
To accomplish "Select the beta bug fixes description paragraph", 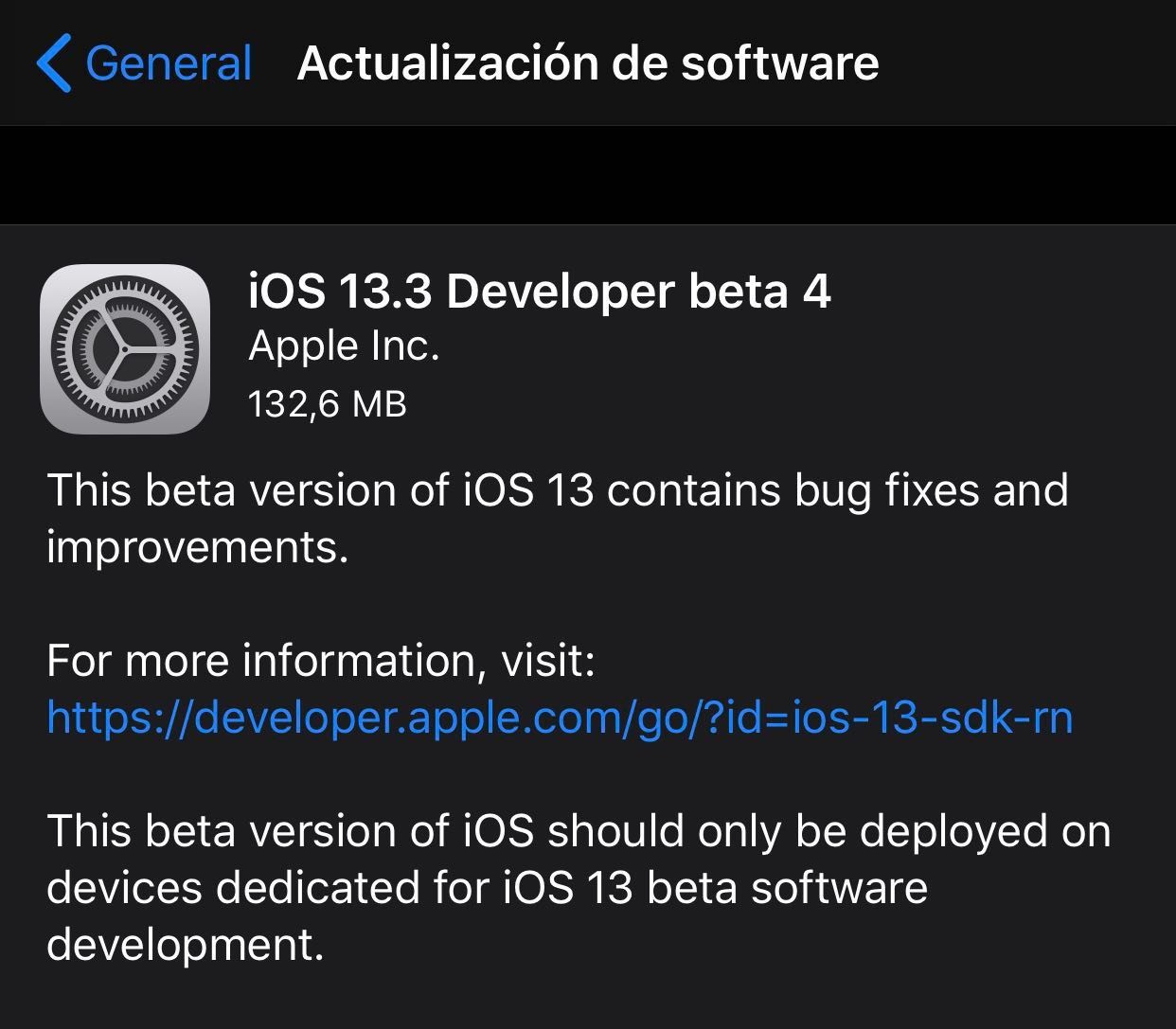I will pyautogui.click(x=559, y=517).
